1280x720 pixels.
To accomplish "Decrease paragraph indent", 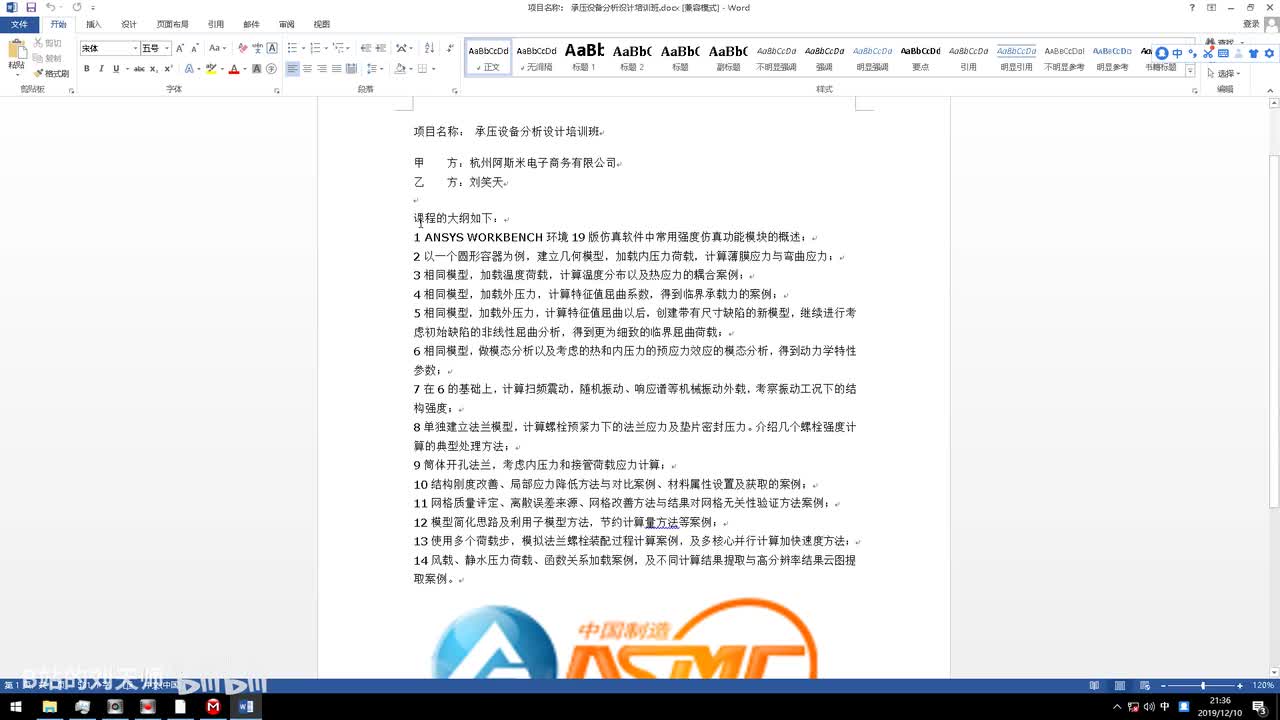I will tap(365, 48).
